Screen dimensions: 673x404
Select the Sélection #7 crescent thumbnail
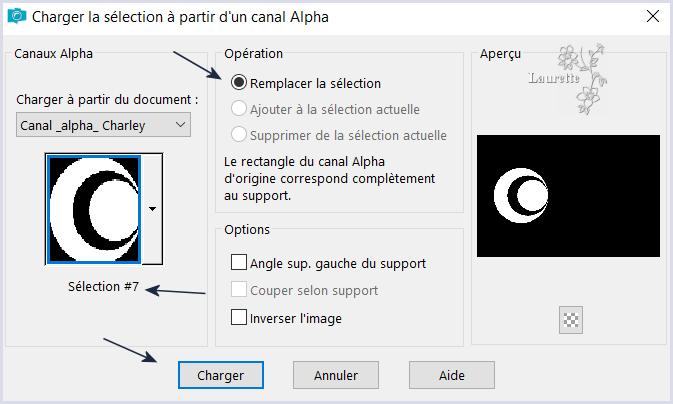click(x=94, y=209)
